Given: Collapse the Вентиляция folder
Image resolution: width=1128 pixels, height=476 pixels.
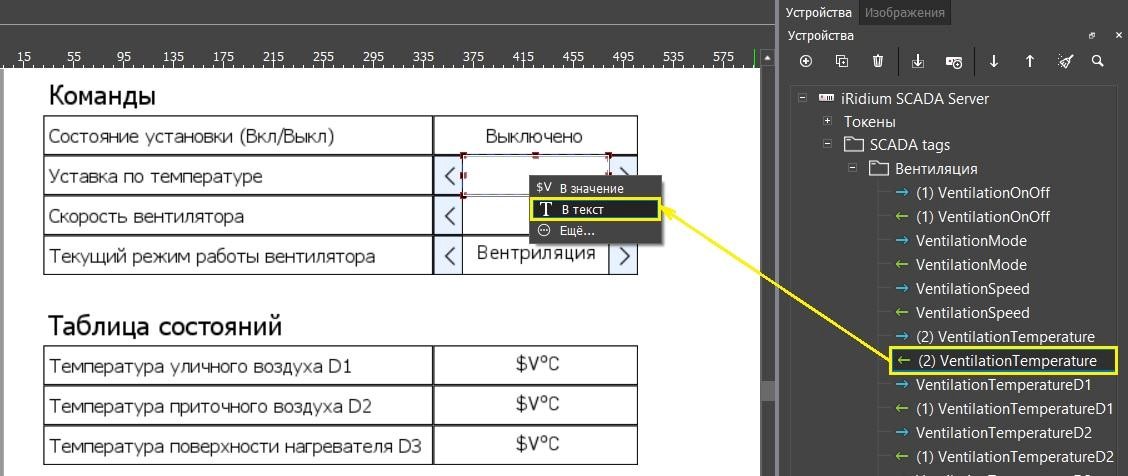Looking at the screenshot, I should pos(852,169).
